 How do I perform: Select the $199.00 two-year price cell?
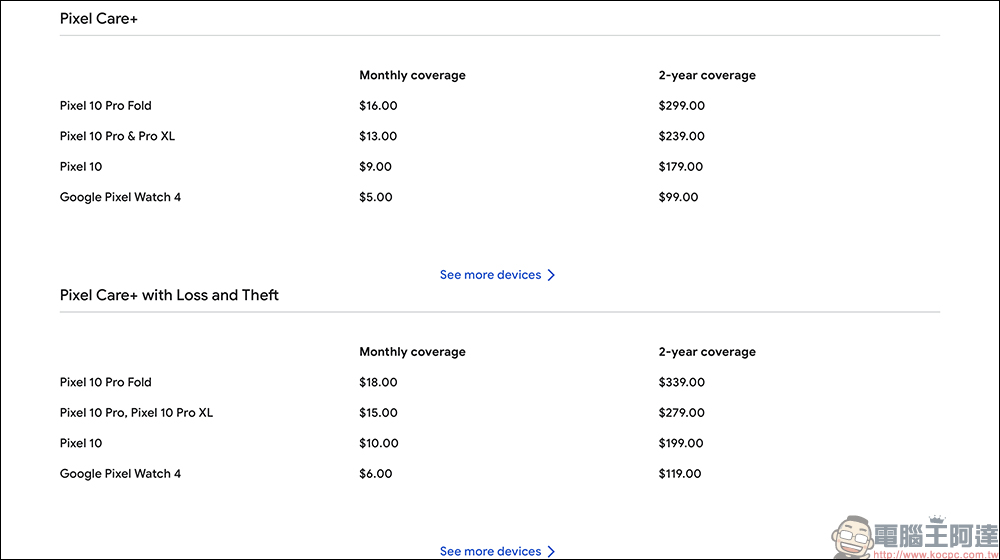681,443
